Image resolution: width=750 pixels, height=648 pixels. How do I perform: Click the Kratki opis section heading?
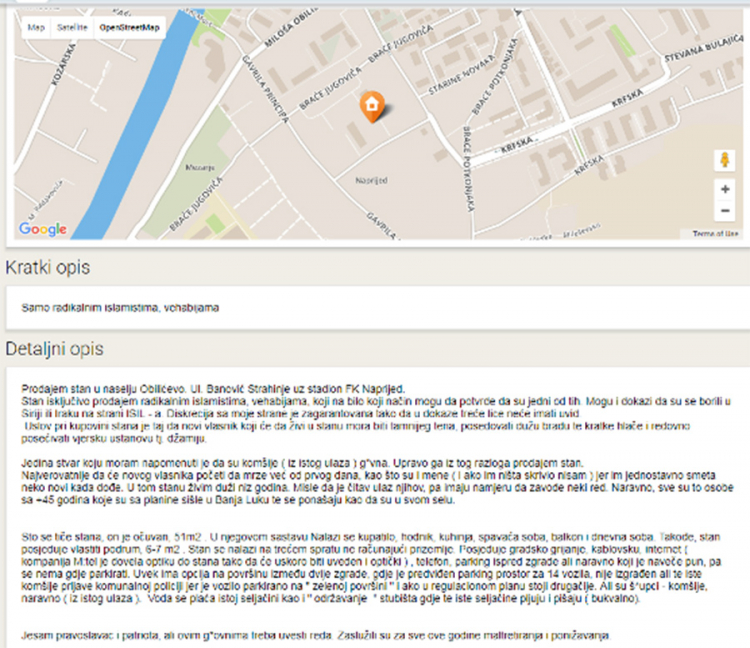point(48,267)
